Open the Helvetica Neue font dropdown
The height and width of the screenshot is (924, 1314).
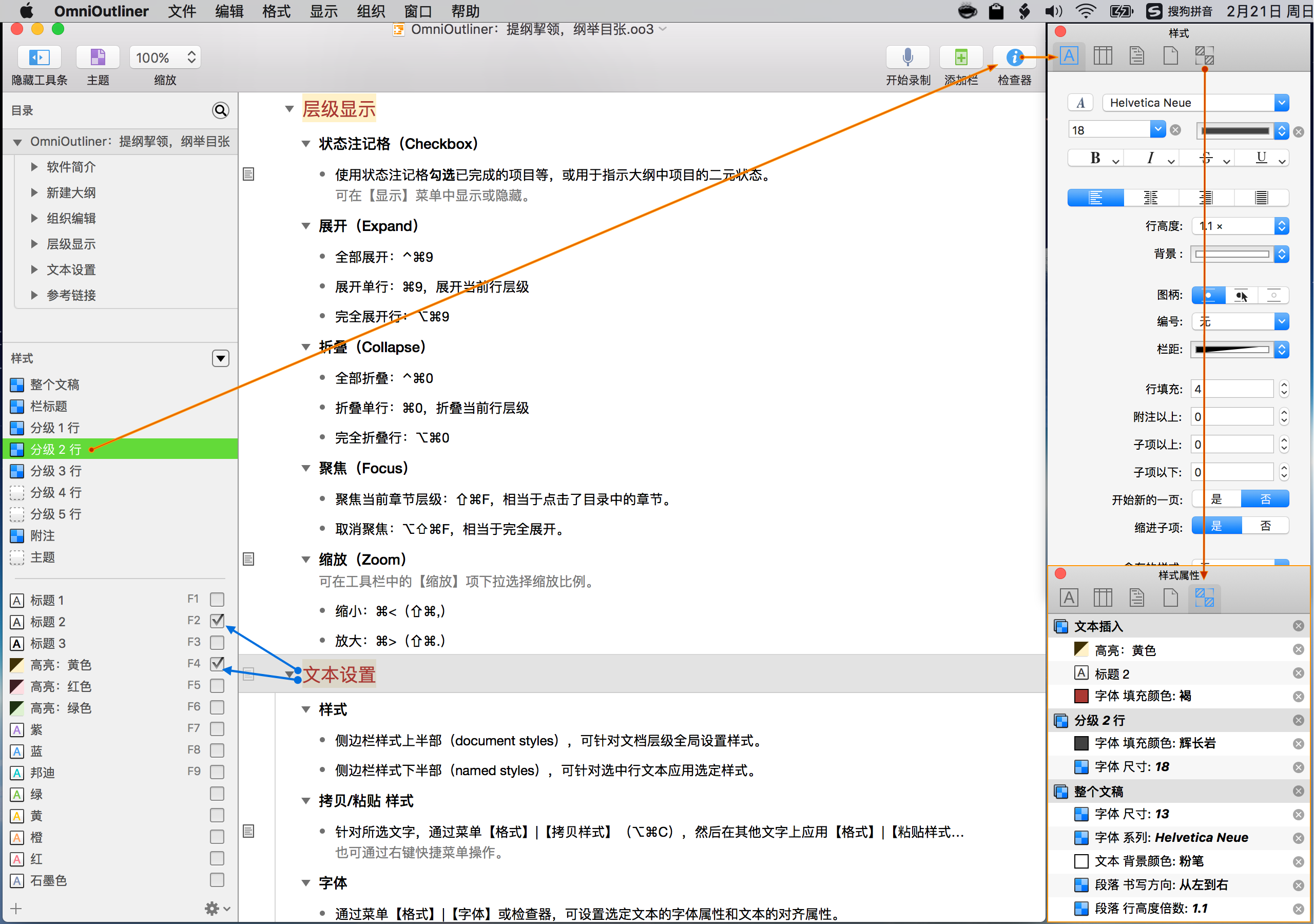1281,103
